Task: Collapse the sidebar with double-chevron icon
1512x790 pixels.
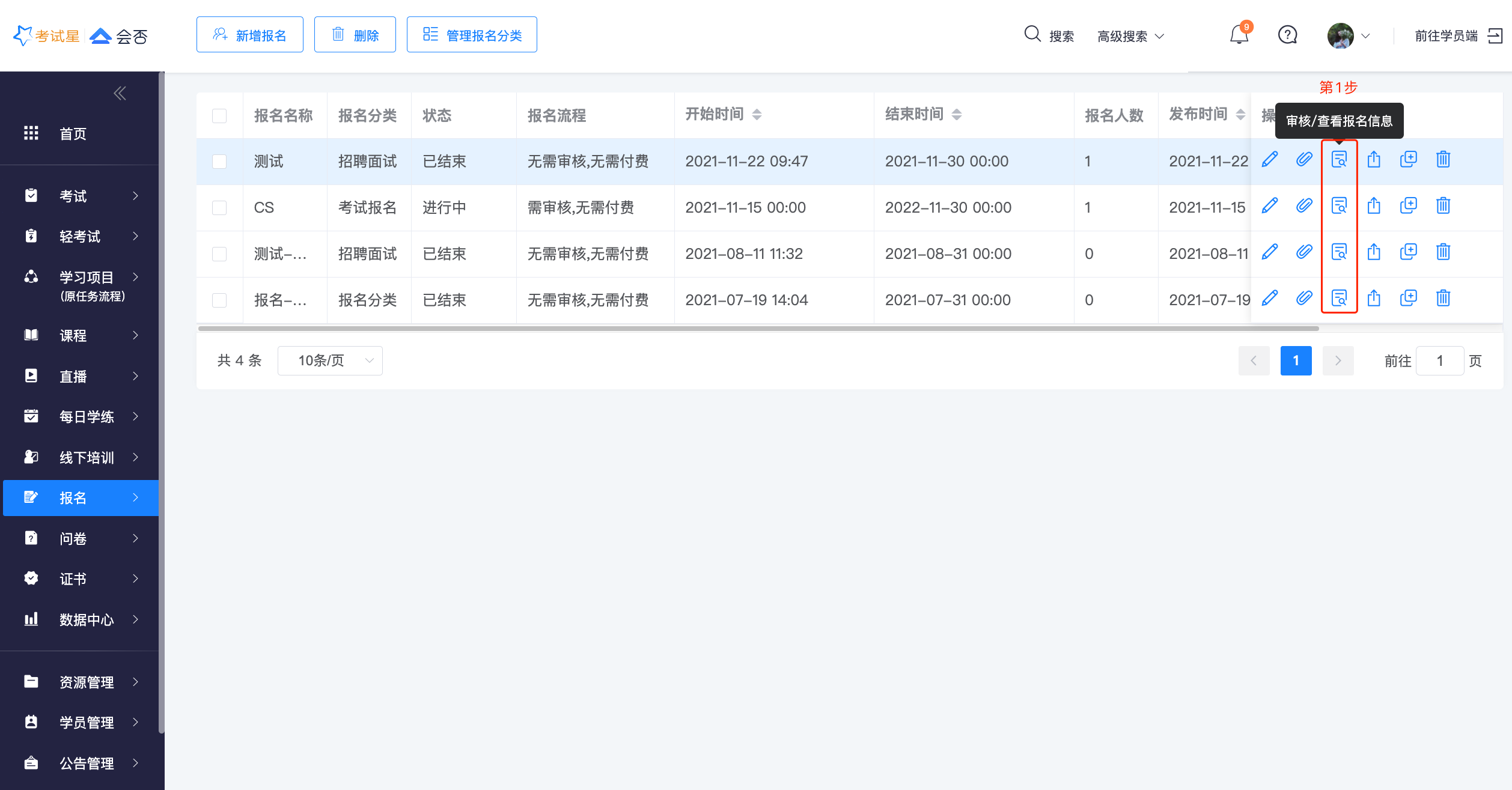Action: [x=120, y=94]
